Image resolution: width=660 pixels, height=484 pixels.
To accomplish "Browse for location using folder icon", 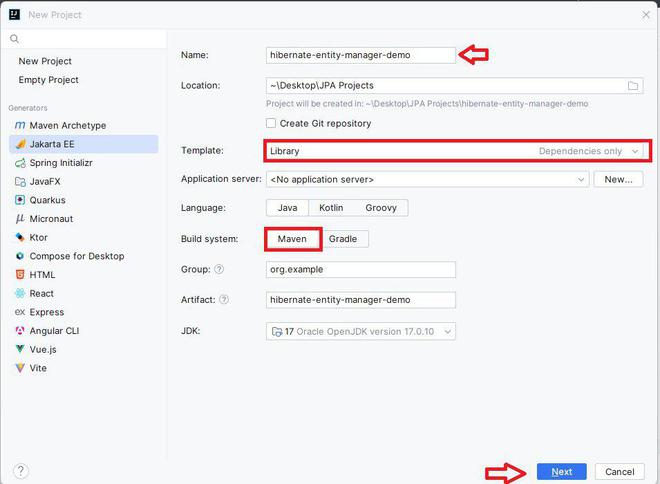I will (x=633, y=86).
